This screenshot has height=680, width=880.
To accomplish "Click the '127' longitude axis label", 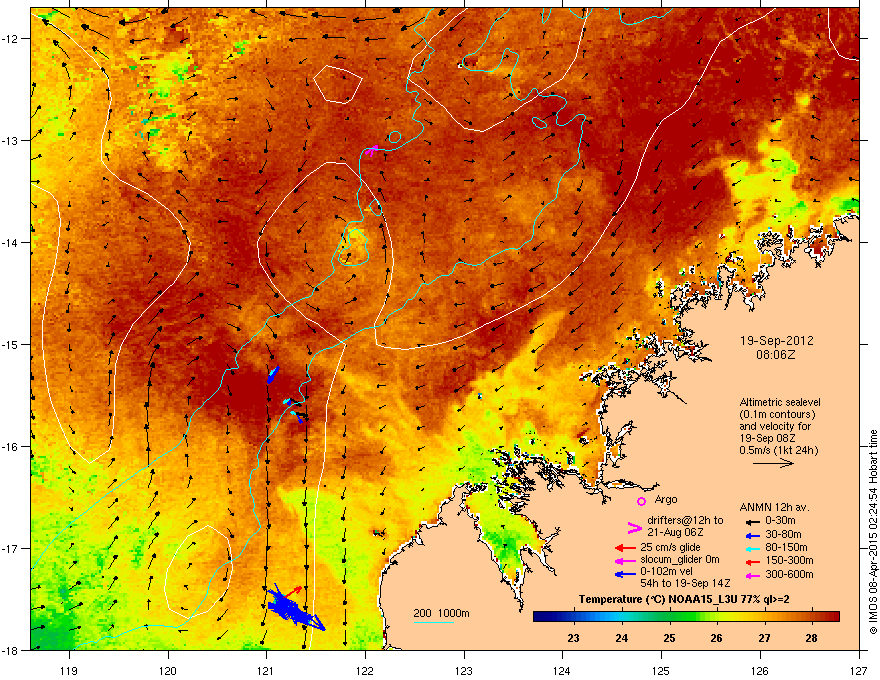I will (x=859, y=670).
